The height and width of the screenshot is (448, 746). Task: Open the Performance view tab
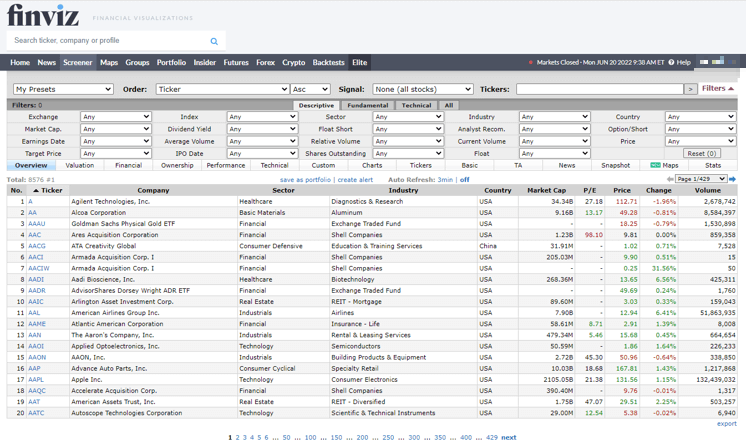(x=226, y=166)
